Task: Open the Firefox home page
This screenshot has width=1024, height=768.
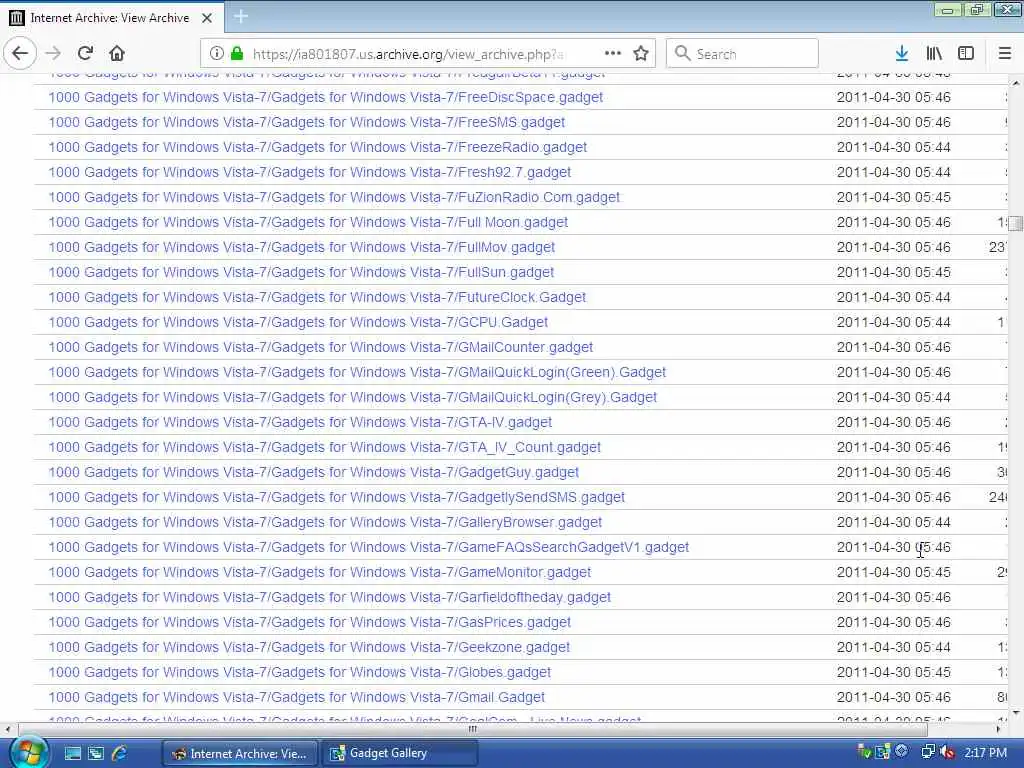Action: 117,54
